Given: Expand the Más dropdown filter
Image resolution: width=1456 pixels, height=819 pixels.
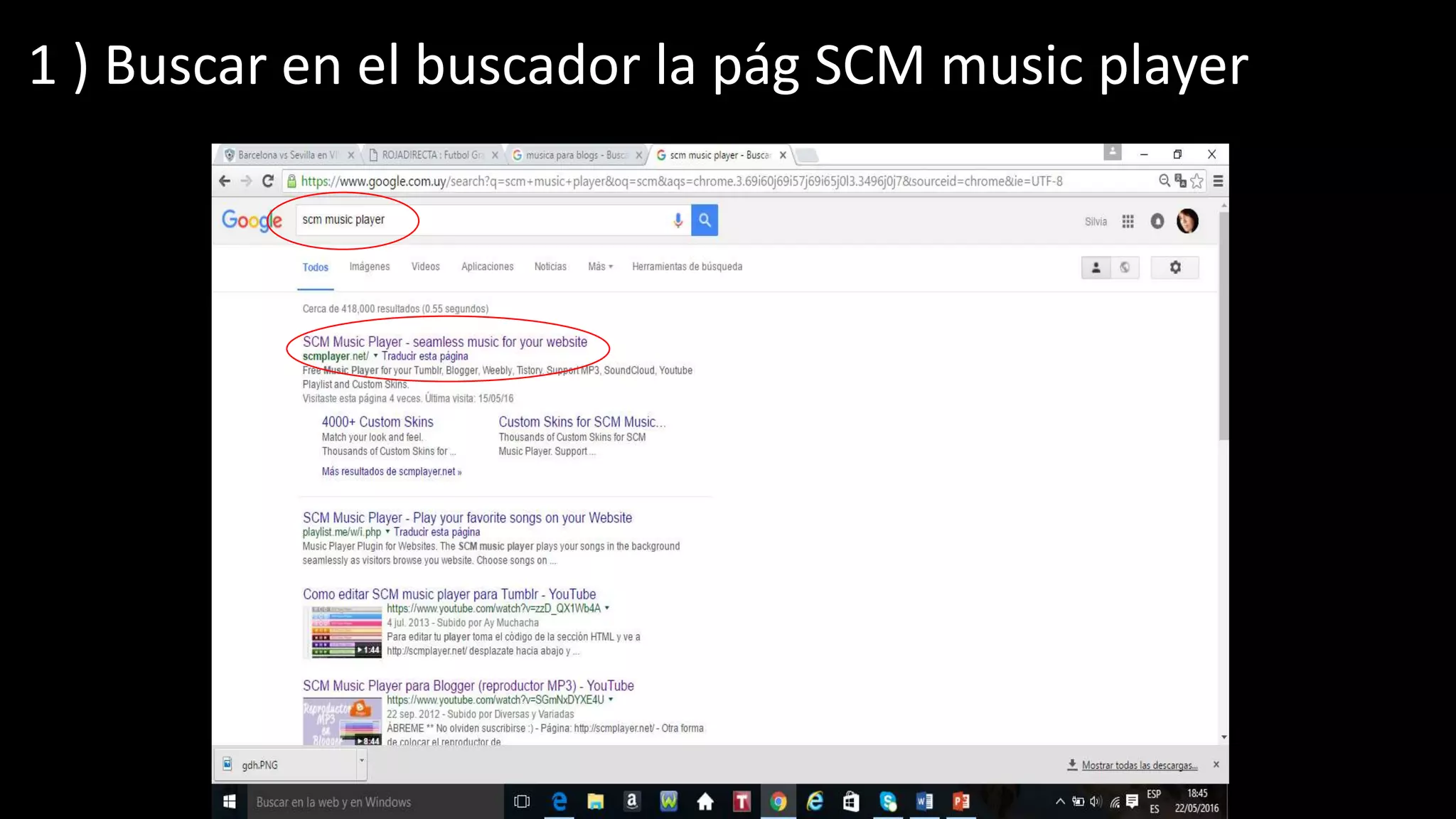Looking at the screenshot, I should click(x=600, y=267).
